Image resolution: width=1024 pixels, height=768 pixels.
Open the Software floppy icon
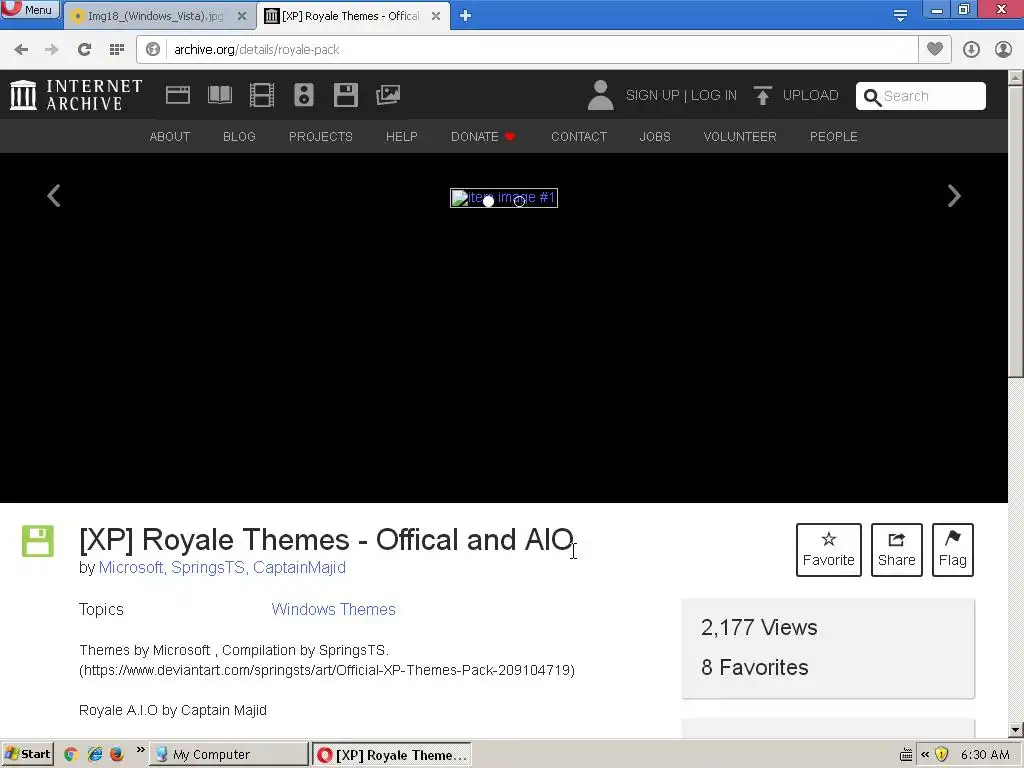(x=345, y=95)
